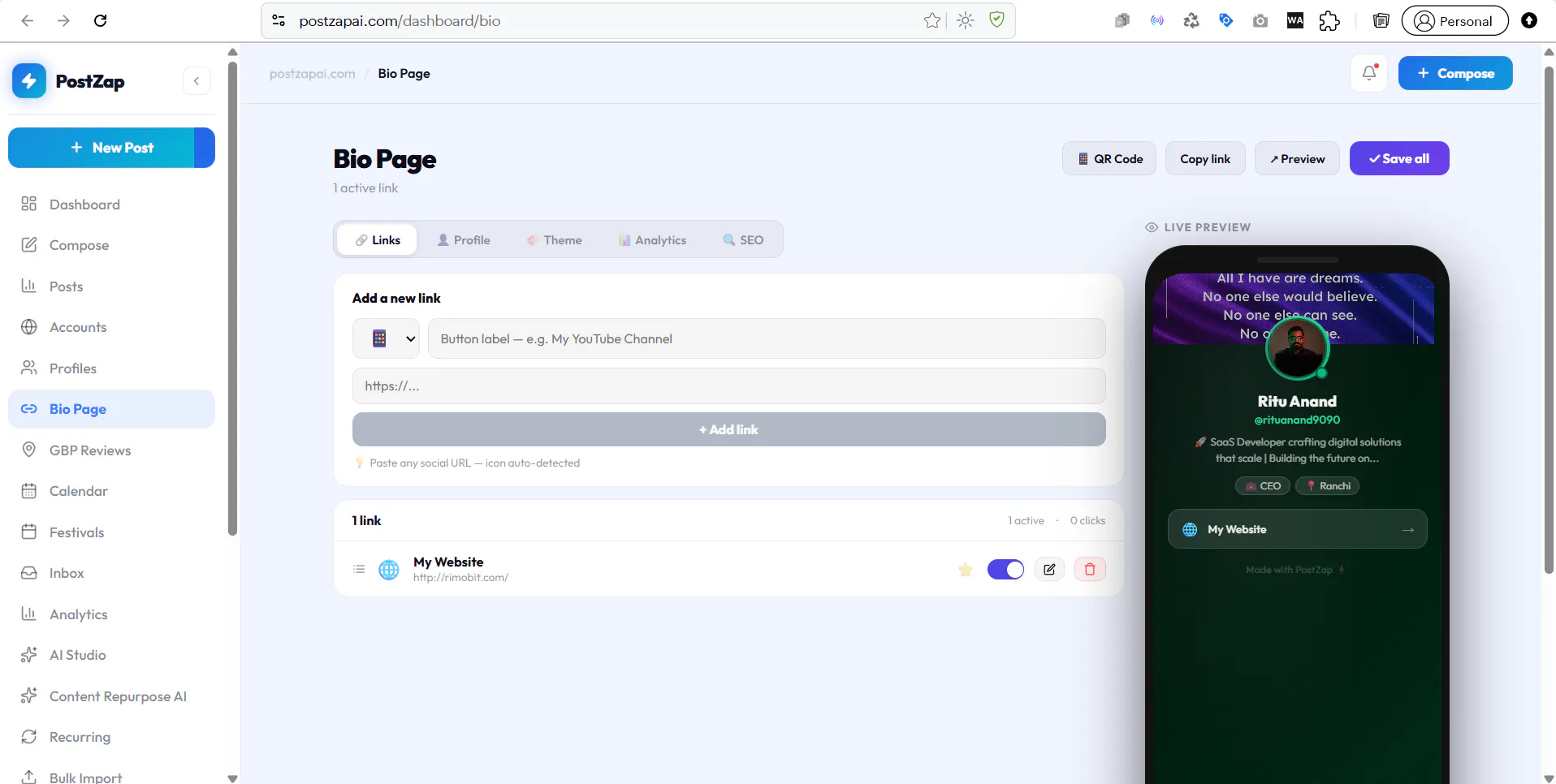Collapse the sidebar with the chevron button
1556x784 pixels.
pyautogui.click(x=197, y=81)
